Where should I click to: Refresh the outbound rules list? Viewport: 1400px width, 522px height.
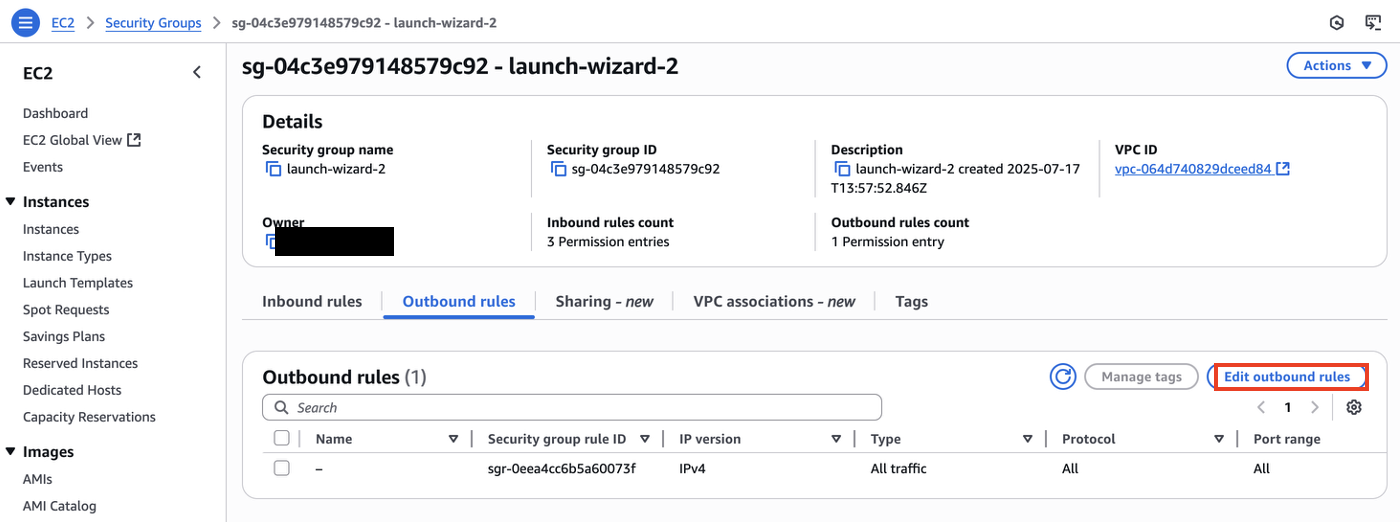click(x=1062, y=377)
